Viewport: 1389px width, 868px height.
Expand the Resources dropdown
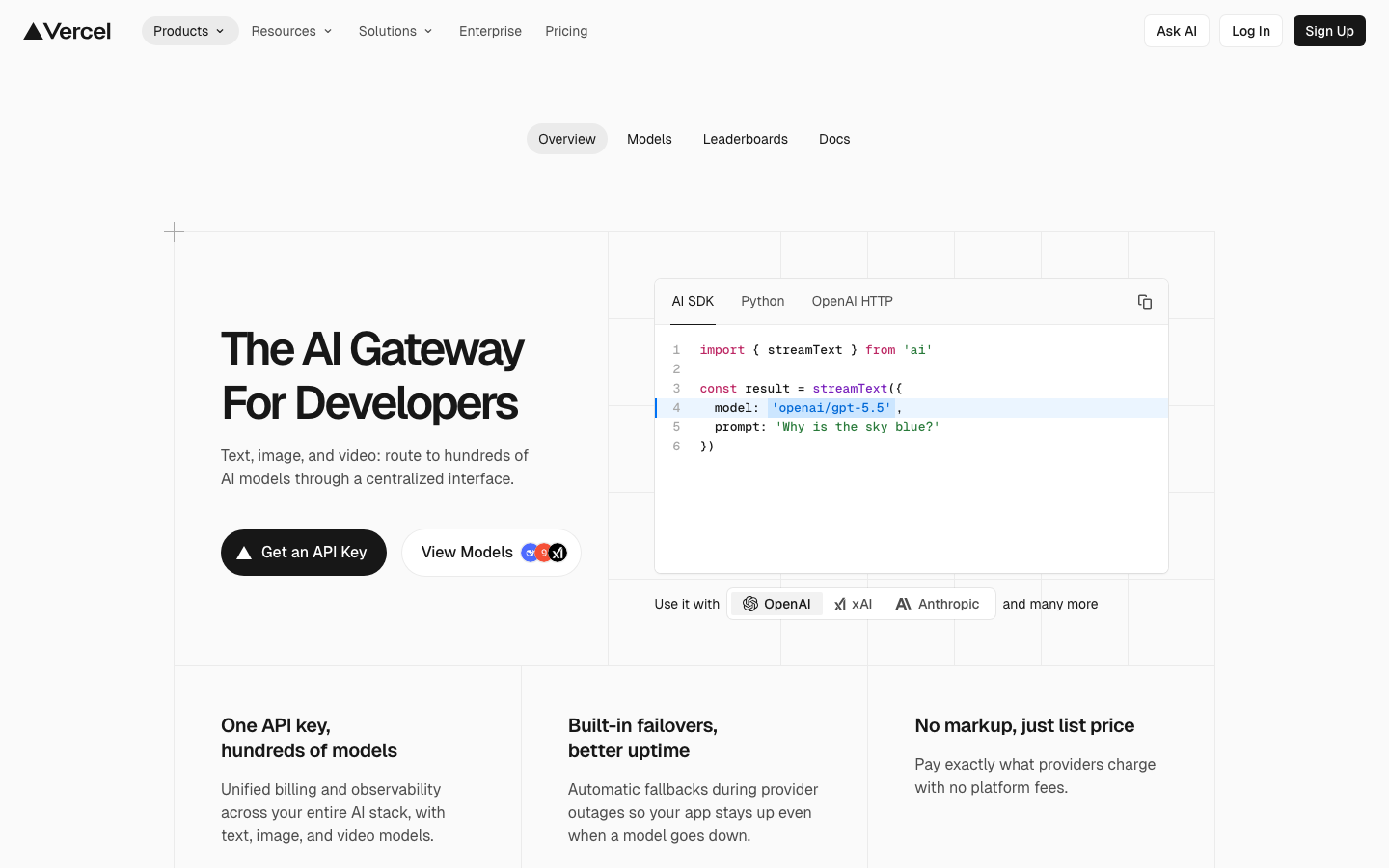[291, 31]
